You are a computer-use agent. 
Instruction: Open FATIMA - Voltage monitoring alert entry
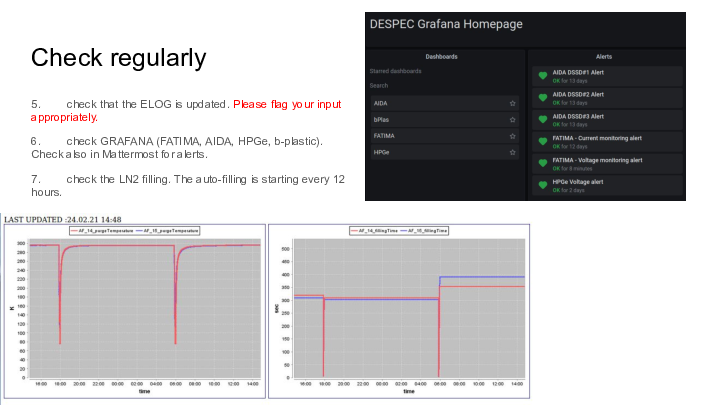point(607,164)
